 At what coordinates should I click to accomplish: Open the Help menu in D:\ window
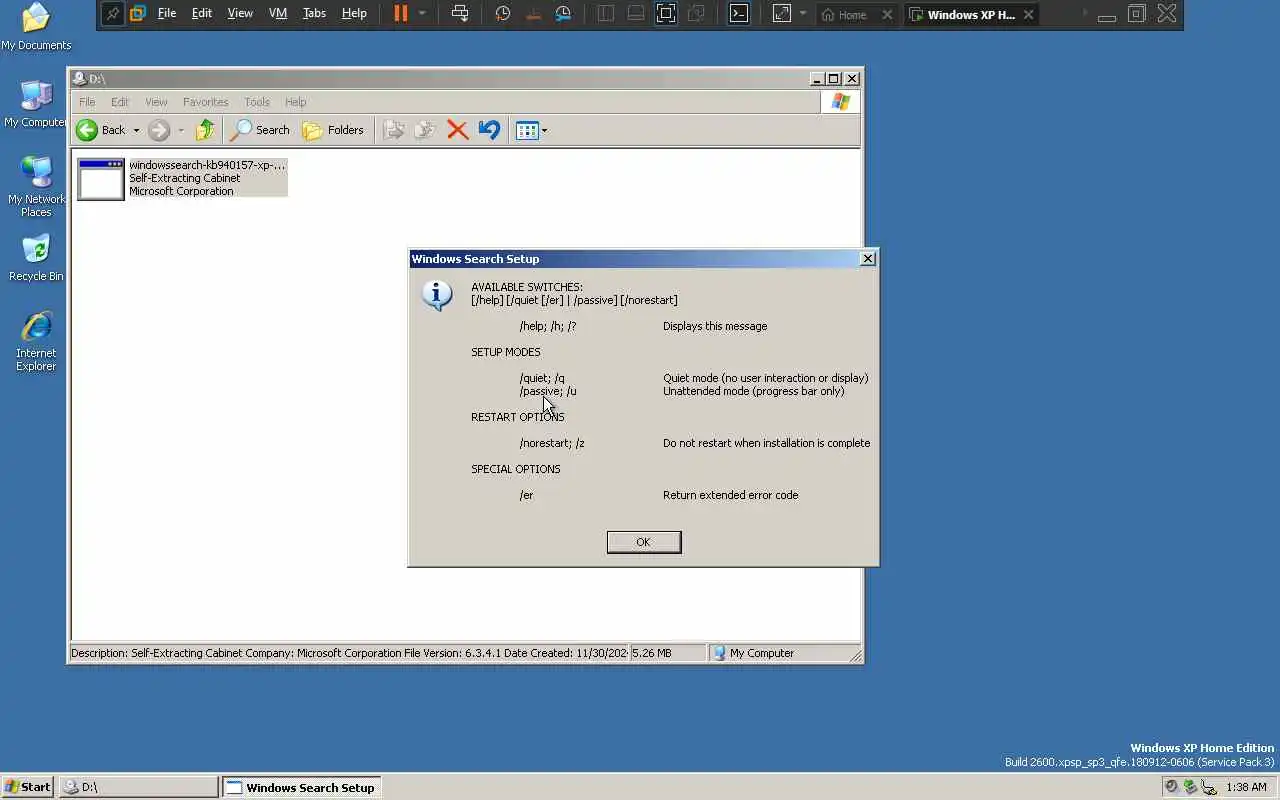pyautogui.click(x=295, y=102)
